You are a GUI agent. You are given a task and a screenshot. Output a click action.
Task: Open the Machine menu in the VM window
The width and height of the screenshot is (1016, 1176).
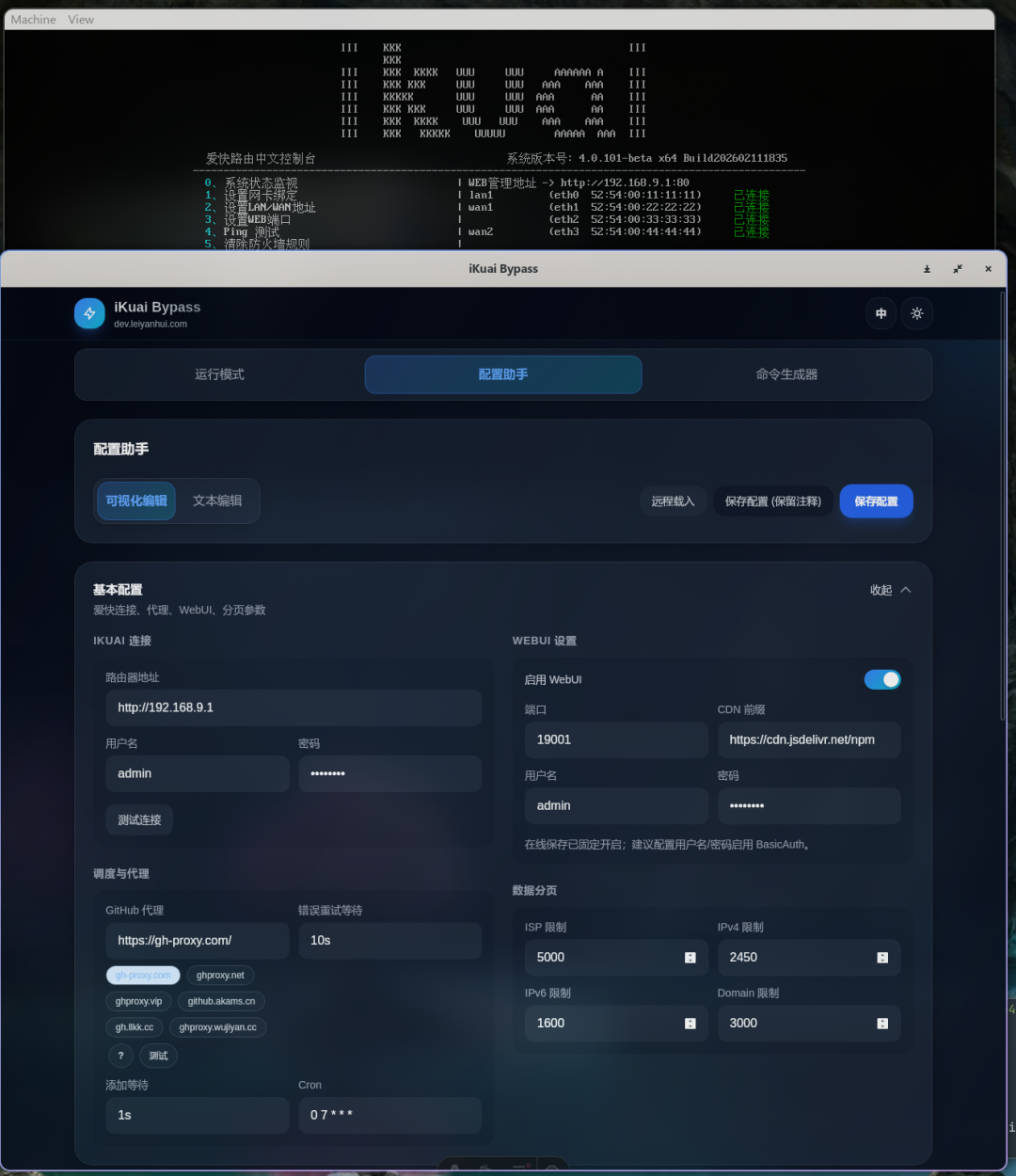(34, 20)
